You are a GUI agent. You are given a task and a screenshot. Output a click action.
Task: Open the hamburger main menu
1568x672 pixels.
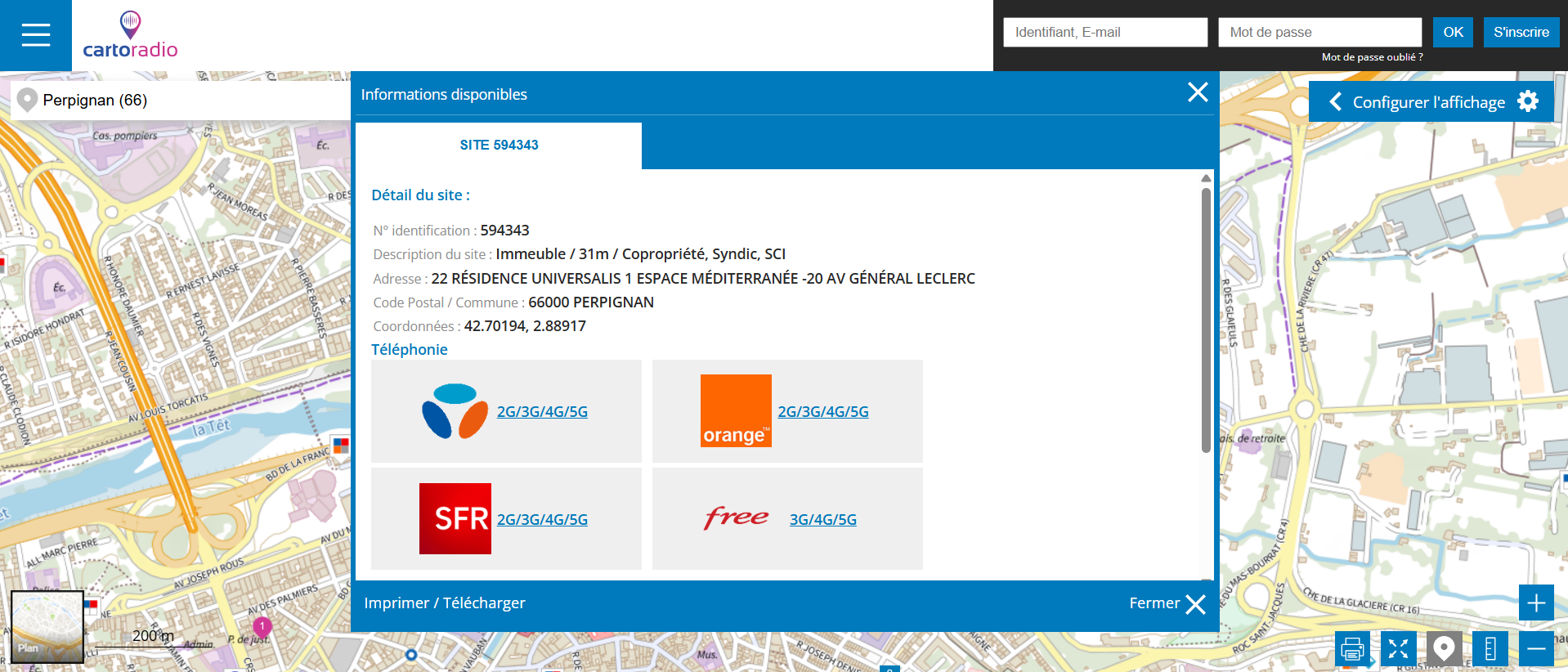tap(36, 35)
